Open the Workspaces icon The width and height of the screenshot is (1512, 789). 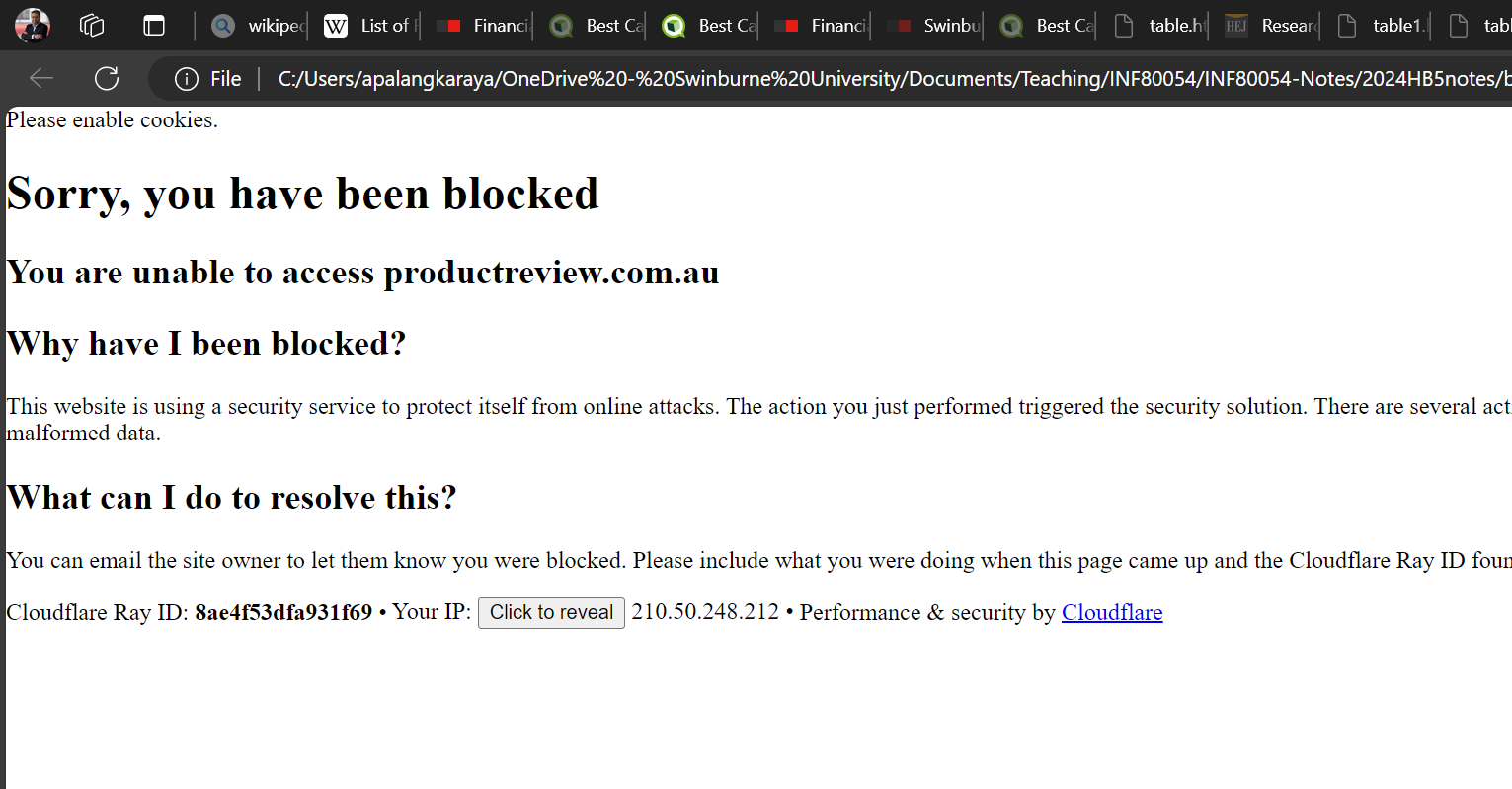[92, 26]
